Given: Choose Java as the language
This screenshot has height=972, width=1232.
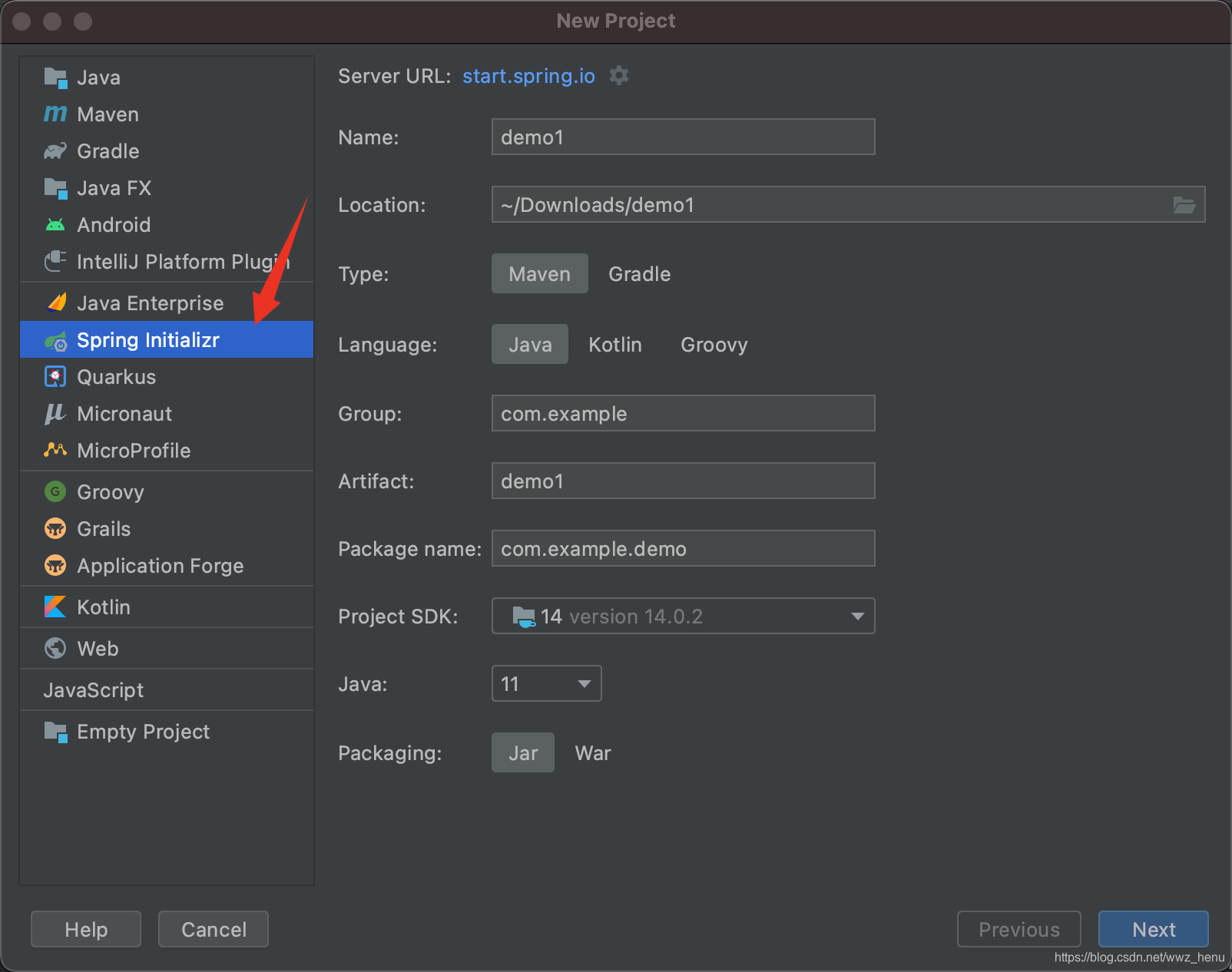Looking at the screenshot, I should pyautogui.click(x=530, y=345).
